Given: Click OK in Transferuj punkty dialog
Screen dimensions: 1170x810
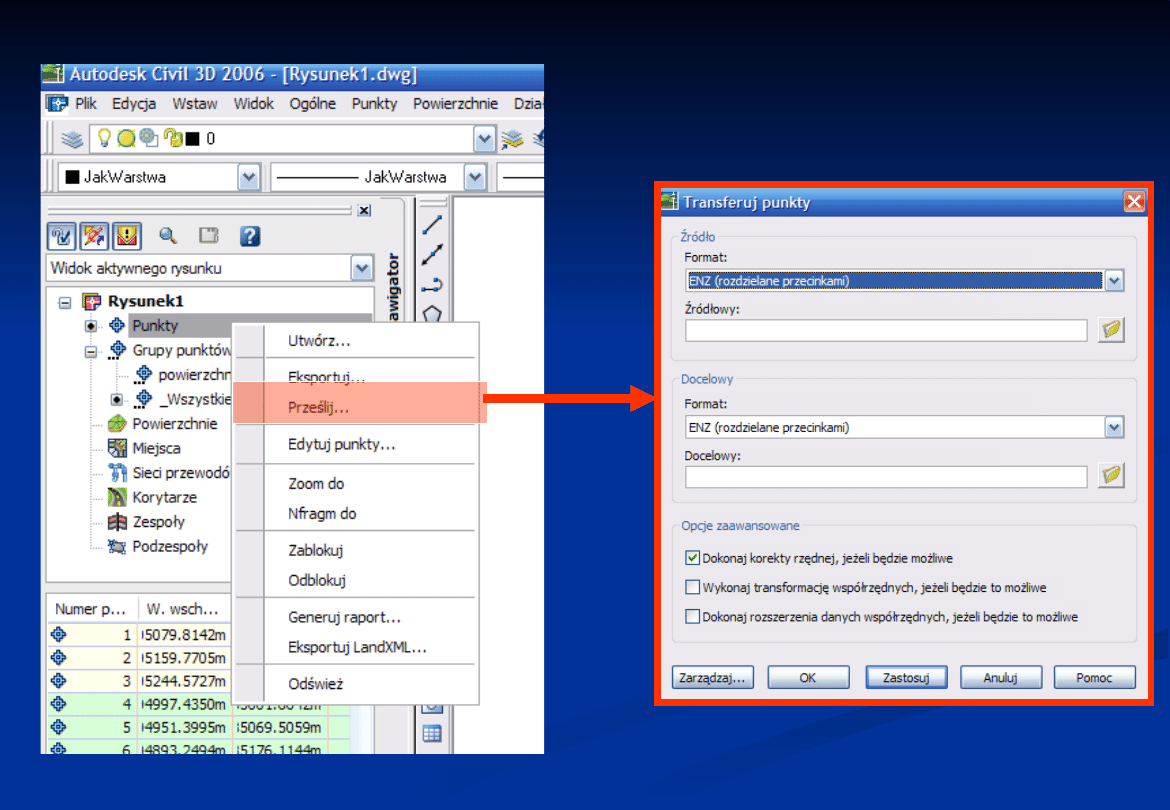Looking at the screenshot, I should click(808, 677).
